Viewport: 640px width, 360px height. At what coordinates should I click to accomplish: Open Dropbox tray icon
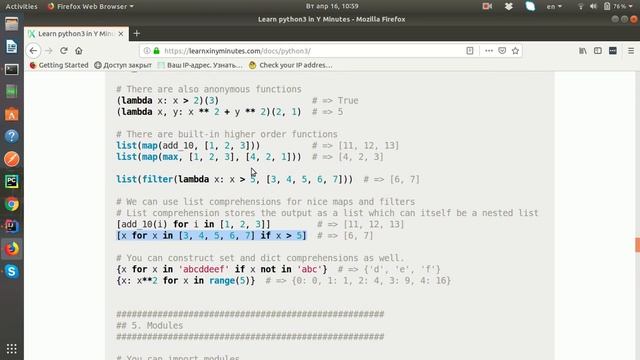pyautogui.click(x=509, y=6)
